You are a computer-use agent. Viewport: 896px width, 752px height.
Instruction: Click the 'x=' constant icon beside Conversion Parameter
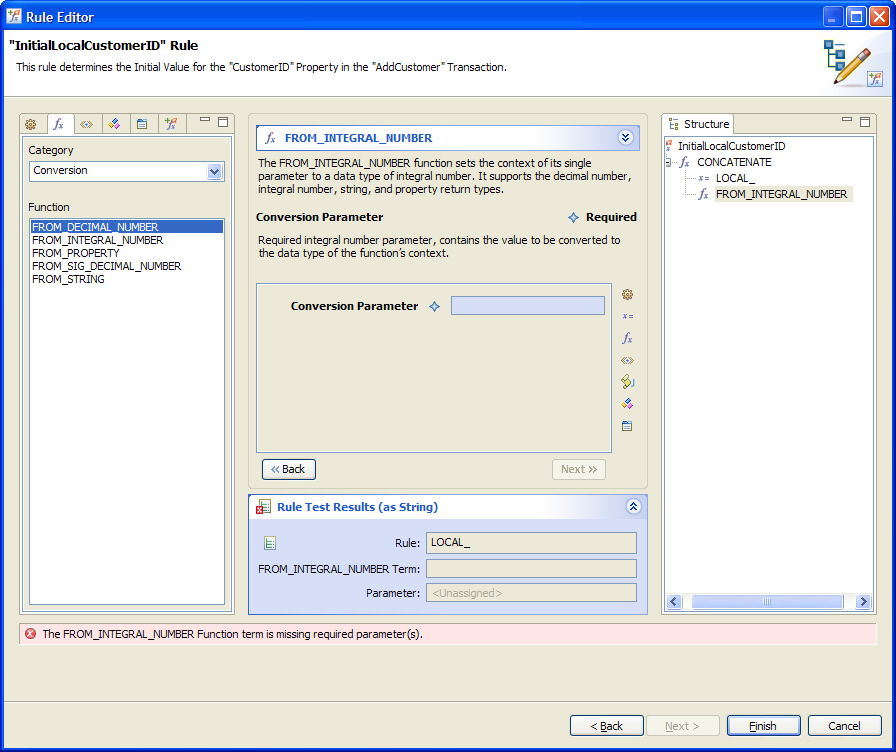tap(627, 316)
